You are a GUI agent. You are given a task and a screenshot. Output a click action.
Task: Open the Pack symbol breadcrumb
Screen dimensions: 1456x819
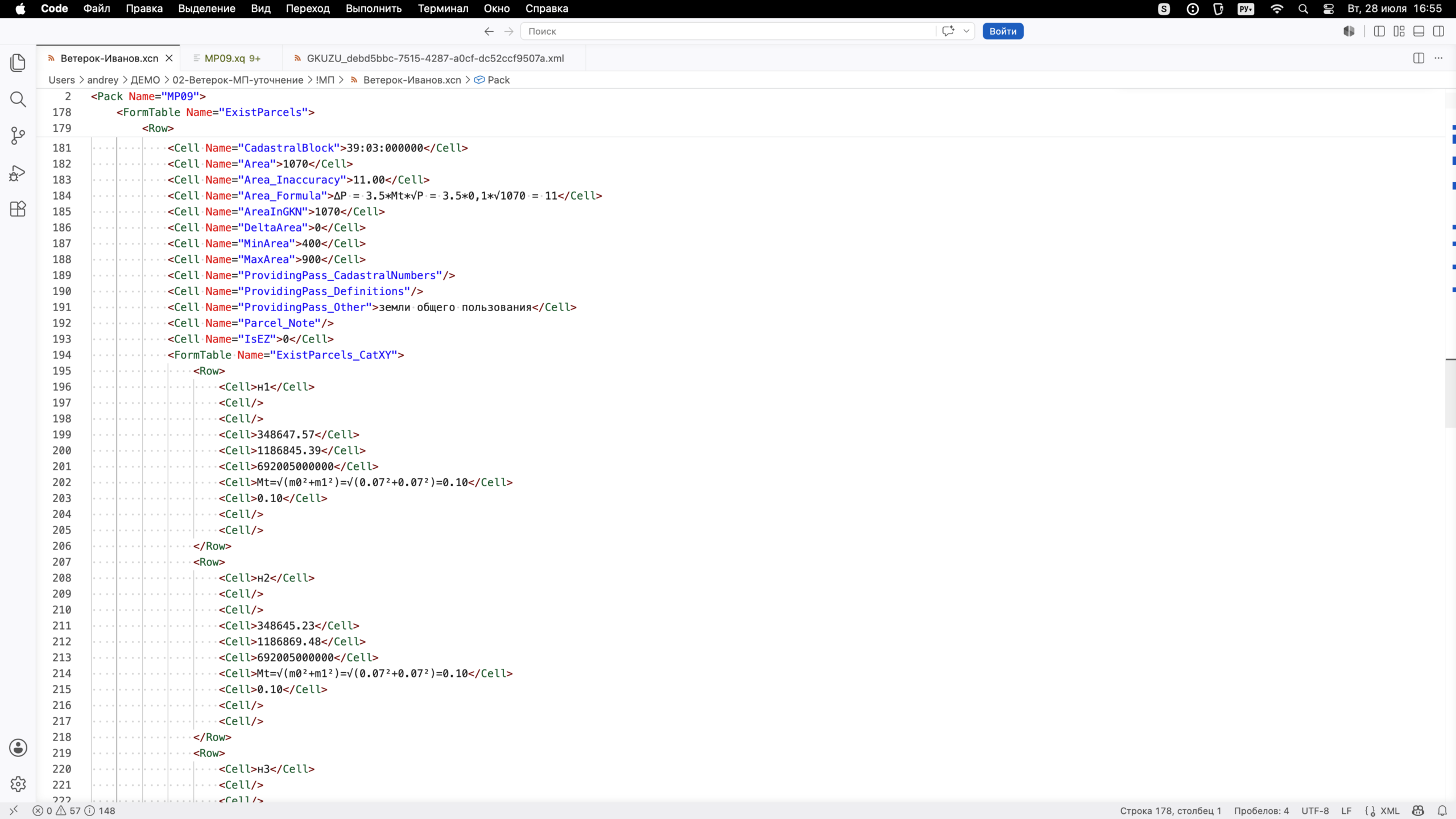coord(493,80)
